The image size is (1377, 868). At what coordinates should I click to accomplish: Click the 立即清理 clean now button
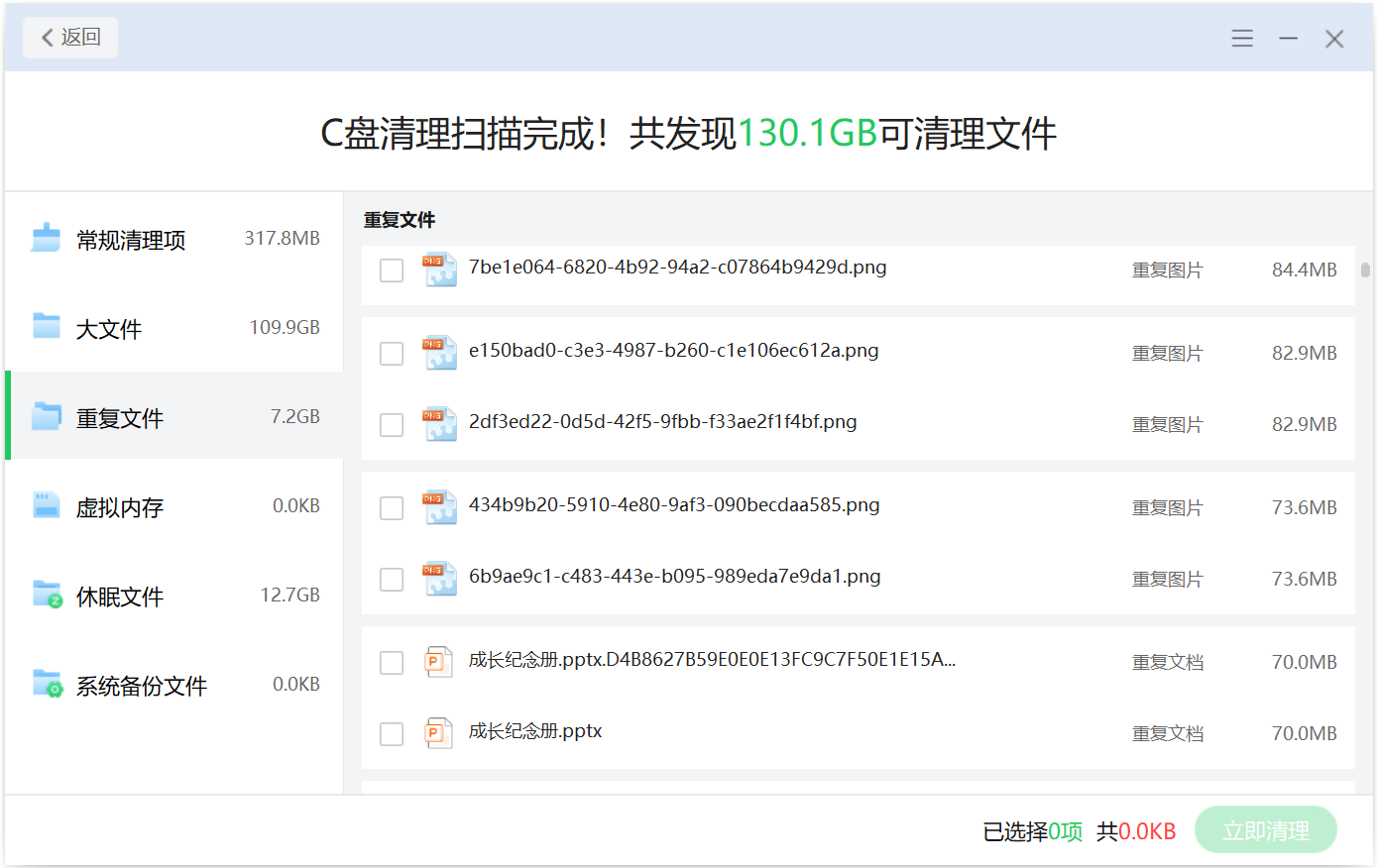(x=1266, y=830)
